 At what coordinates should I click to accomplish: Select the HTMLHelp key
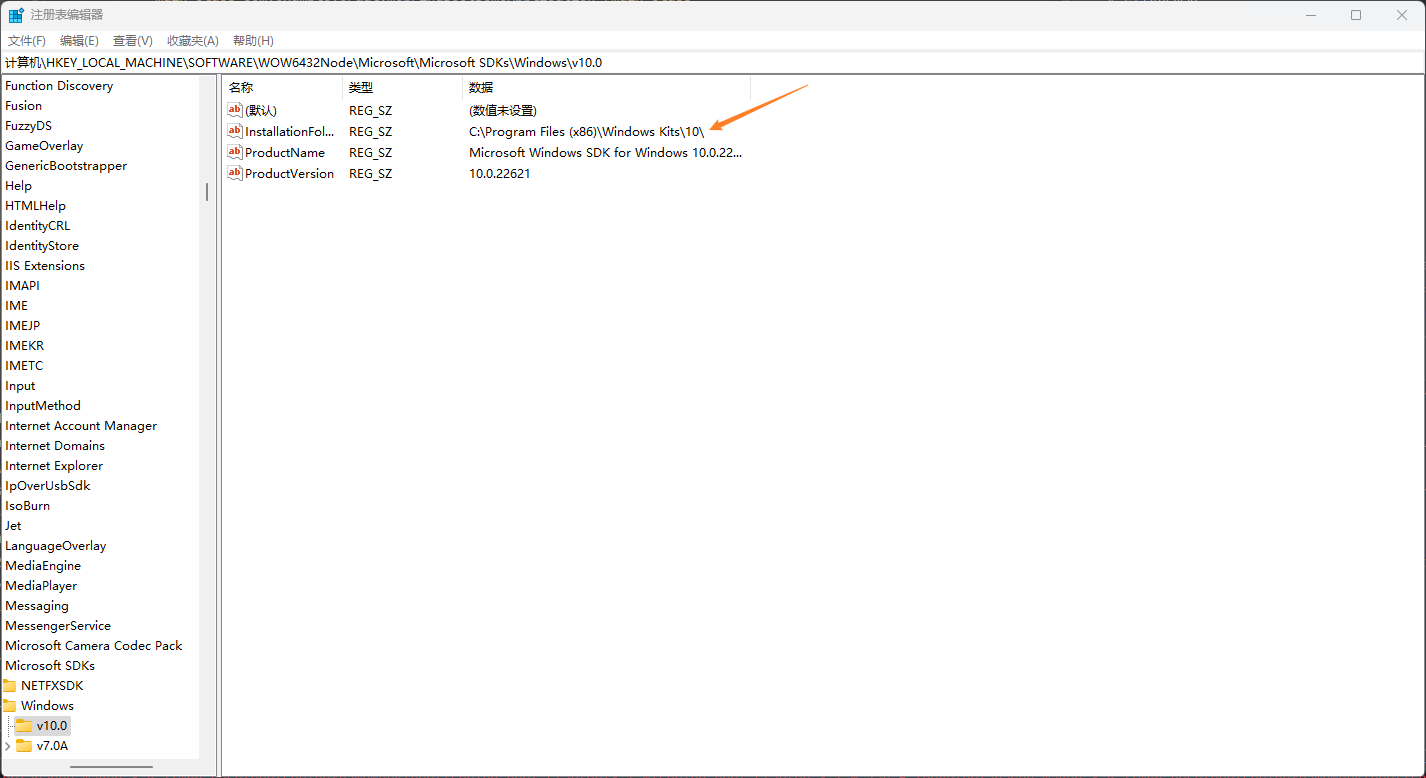[x=36, y=206]
